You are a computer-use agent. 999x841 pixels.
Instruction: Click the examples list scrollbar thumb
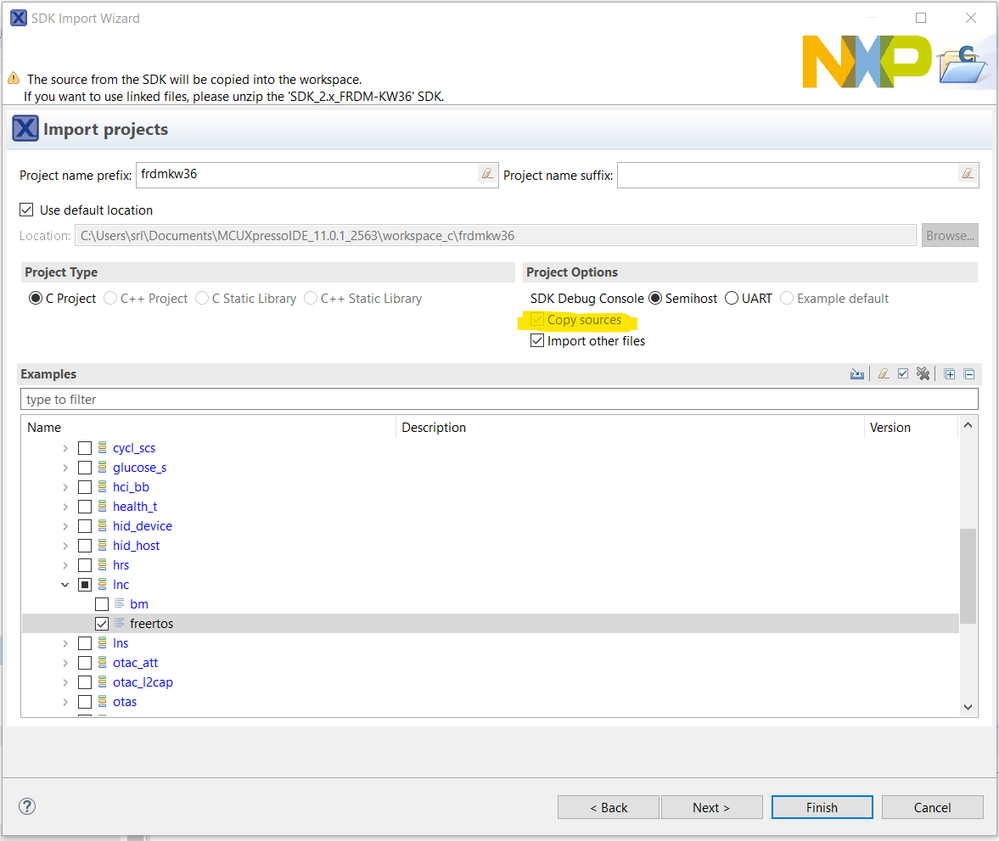(968, 576)
